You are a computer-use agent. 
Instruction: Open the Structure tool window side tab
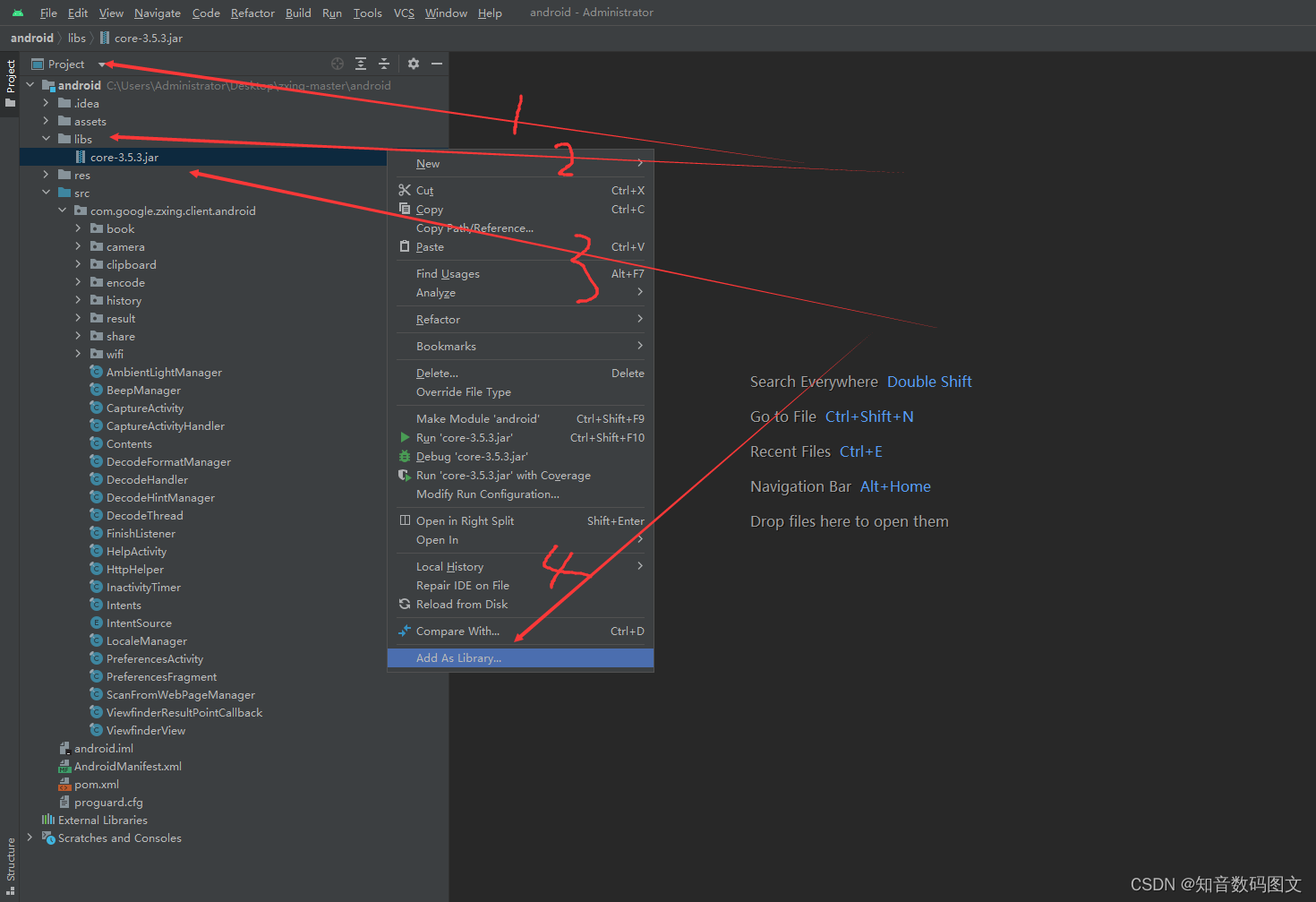pos(10,867)
